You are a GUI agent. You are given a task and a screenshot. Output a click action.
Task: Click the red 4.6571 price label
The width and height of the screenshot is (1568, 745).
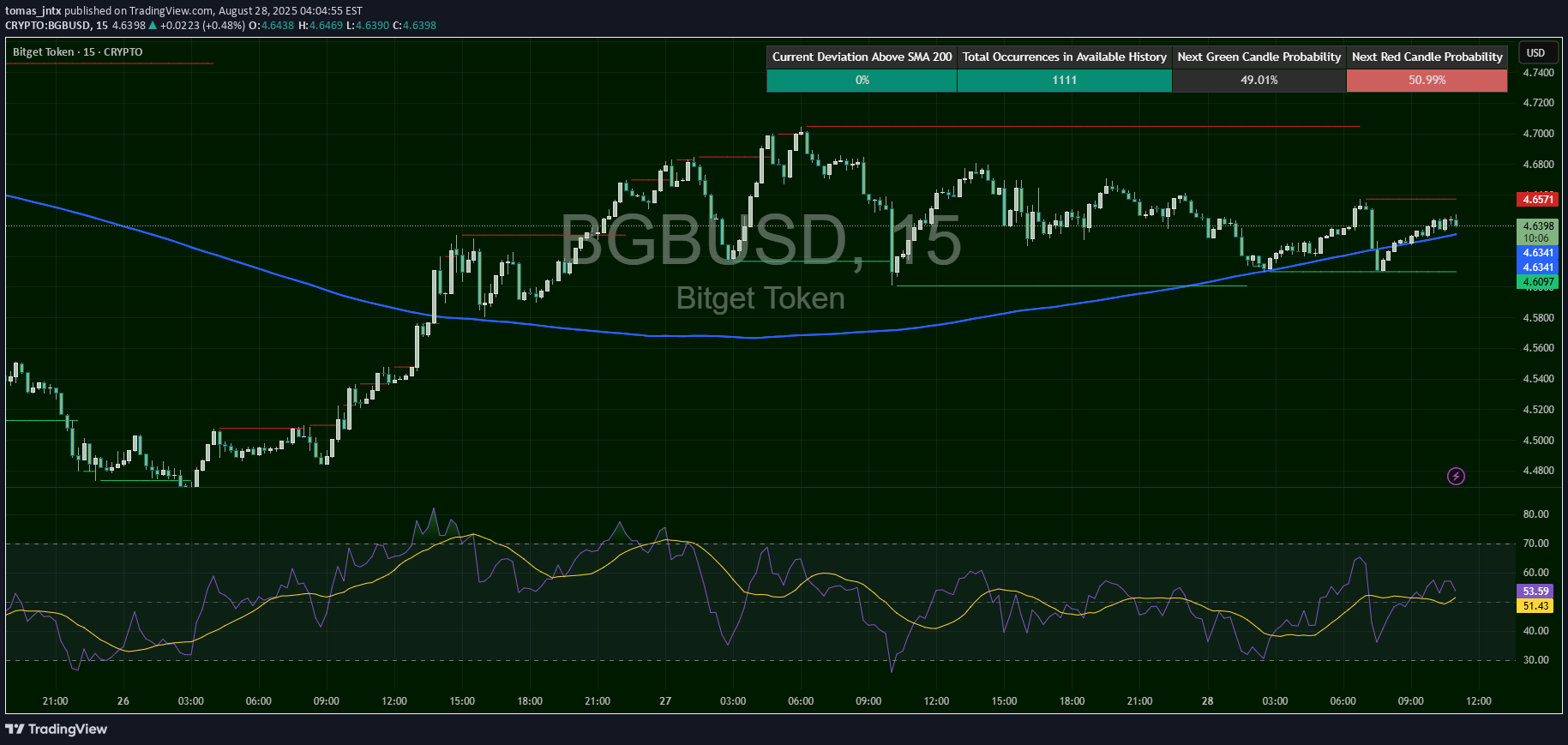click(x=1537, y=199)
